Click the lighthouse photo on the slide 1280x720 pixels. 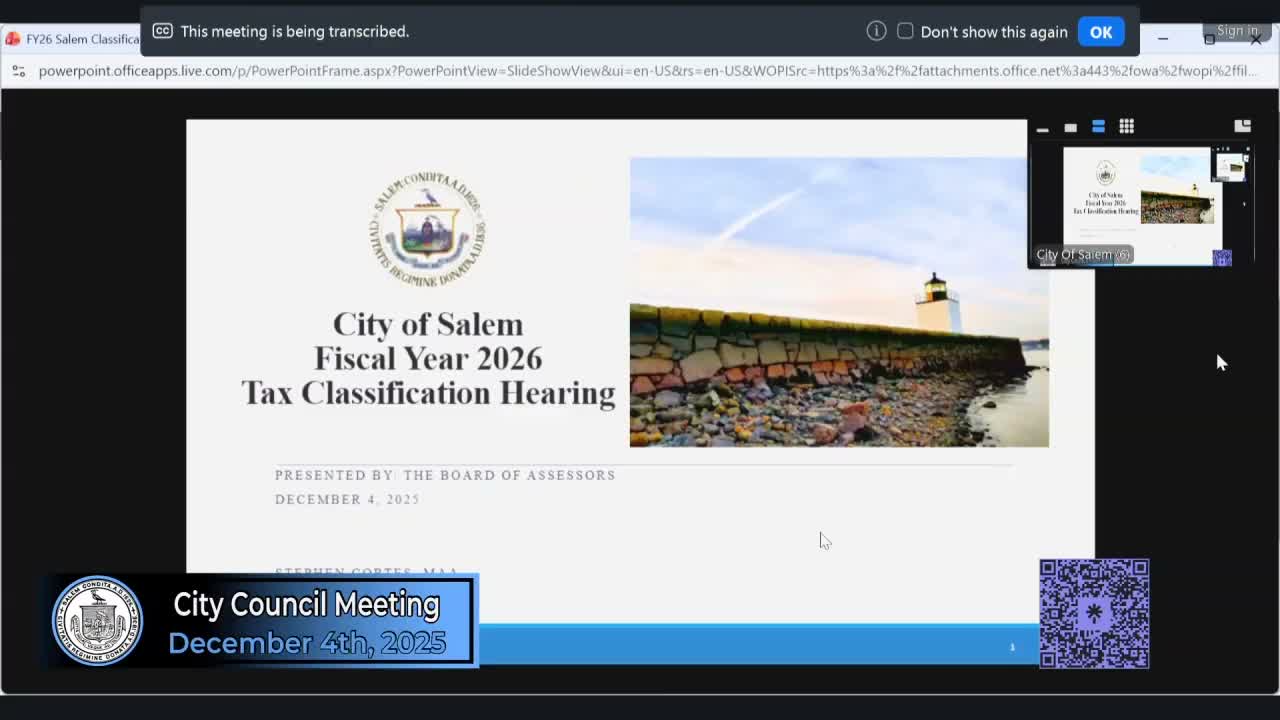click(x=838, y=301)
